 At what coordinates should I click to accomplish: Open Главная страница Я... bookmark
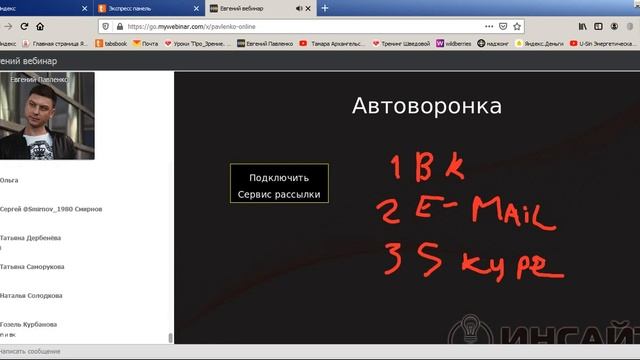(x=55, y=43)
